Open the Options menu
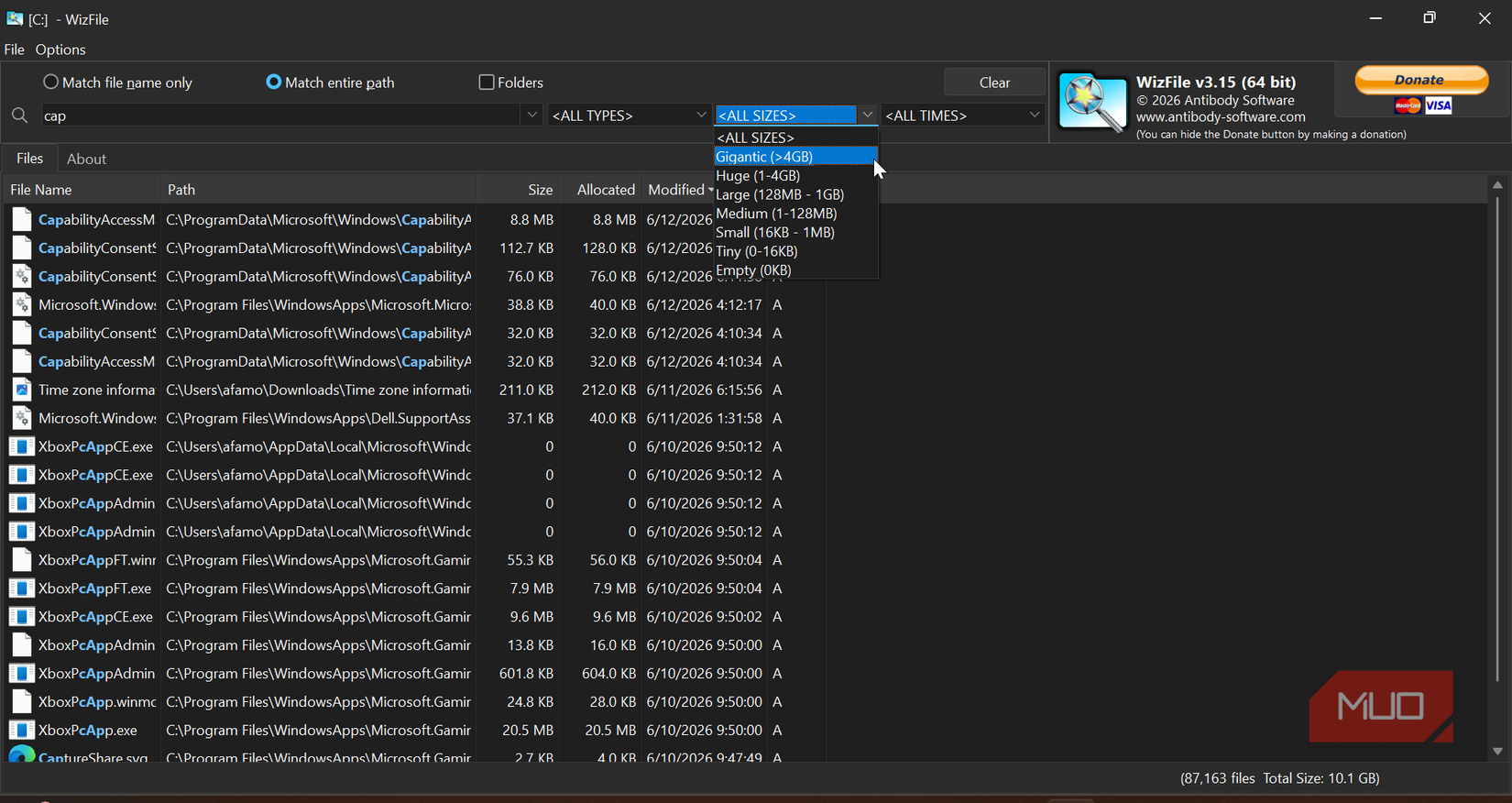 click(x=60, y=49)
